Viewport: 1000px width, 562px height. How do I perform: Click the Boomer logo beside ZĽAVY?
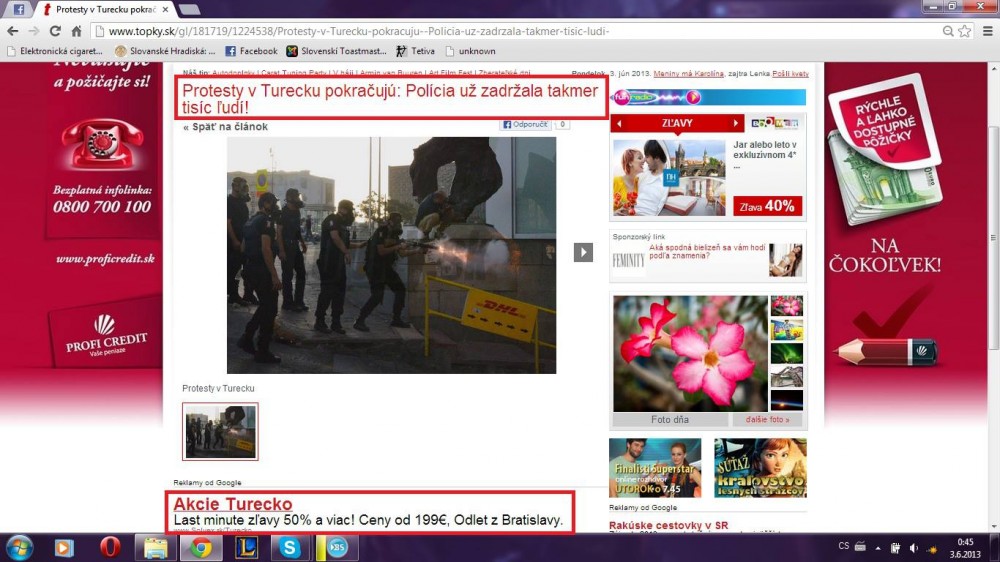(x=774, y=123)
